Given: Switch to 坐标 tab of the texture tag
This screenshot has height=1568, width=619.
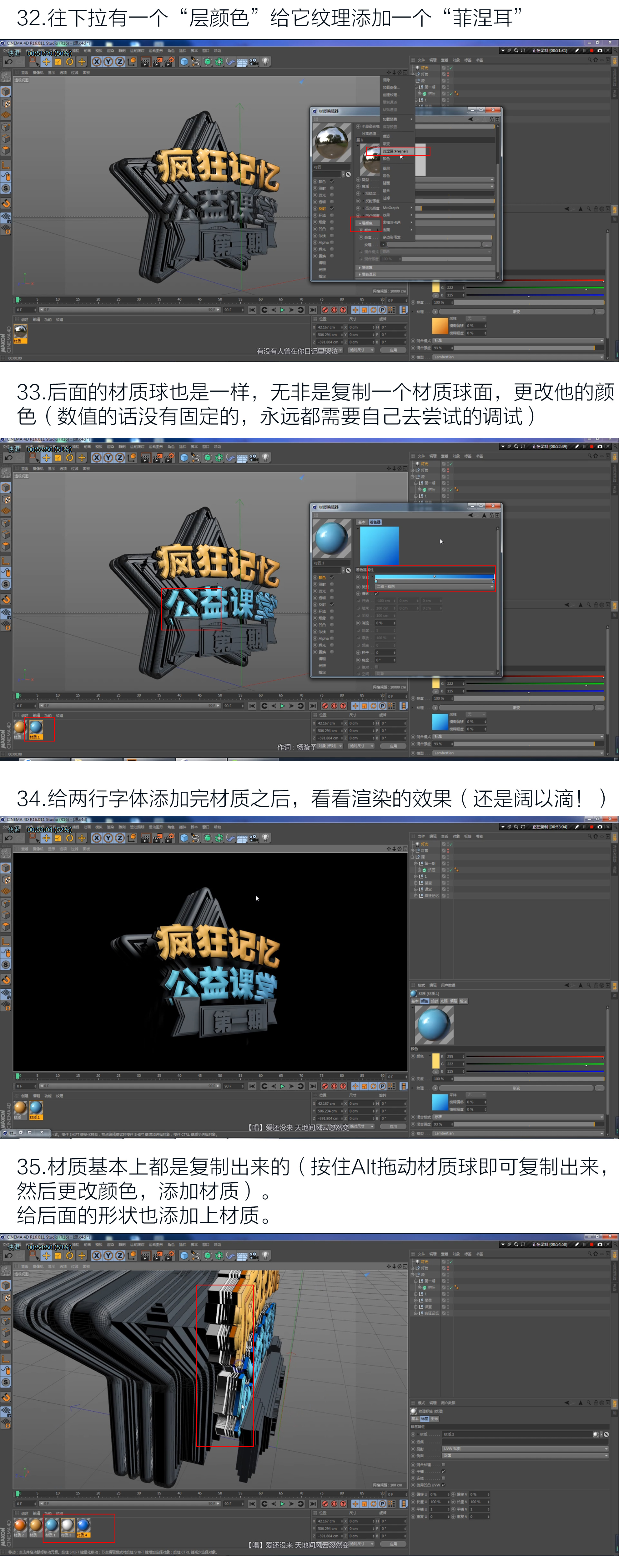Looking at the screenshot, I should tap(435, 1419).
